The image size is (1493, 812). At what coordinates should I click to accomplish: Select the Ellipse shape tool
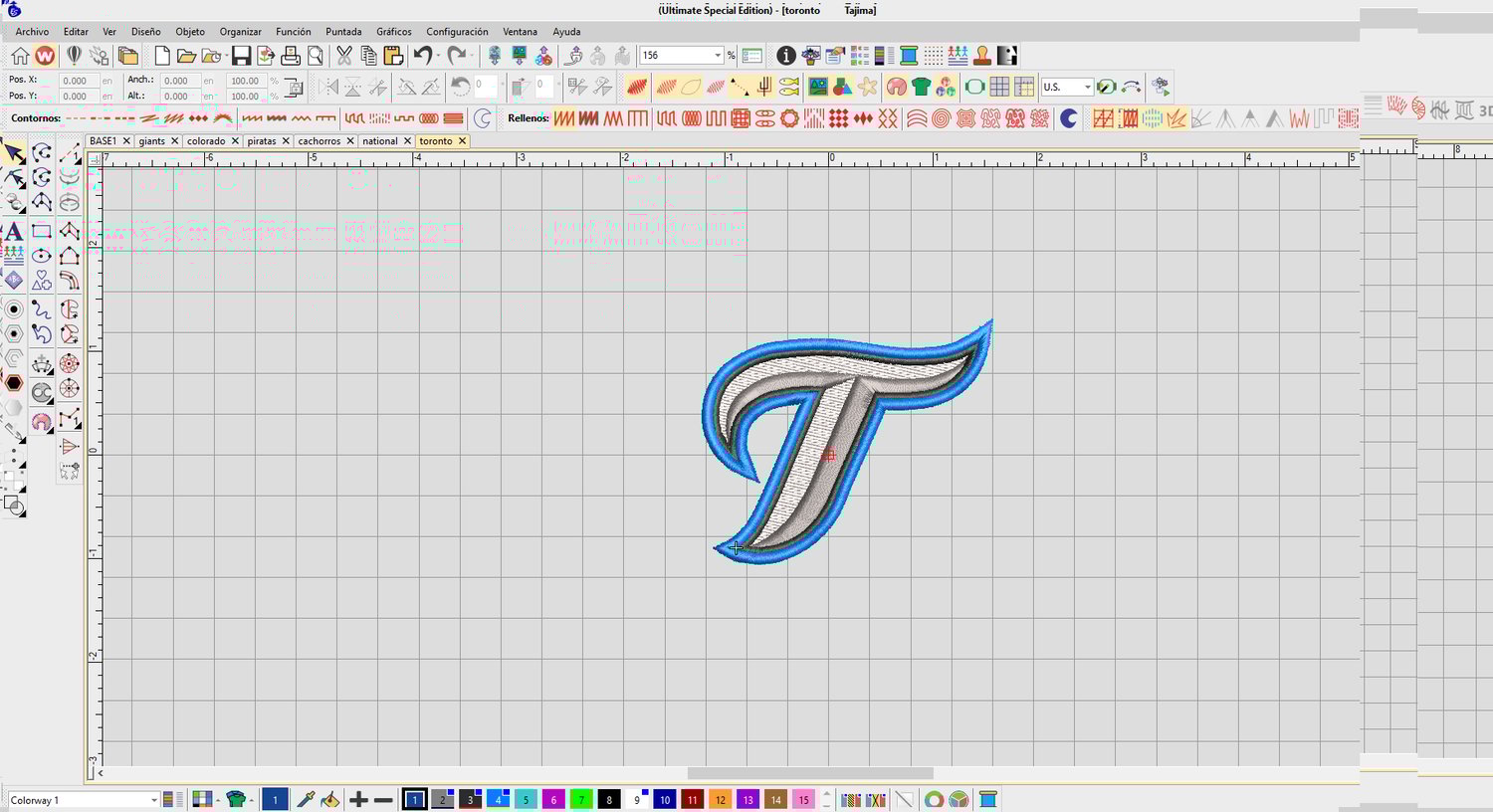(42, 256)
